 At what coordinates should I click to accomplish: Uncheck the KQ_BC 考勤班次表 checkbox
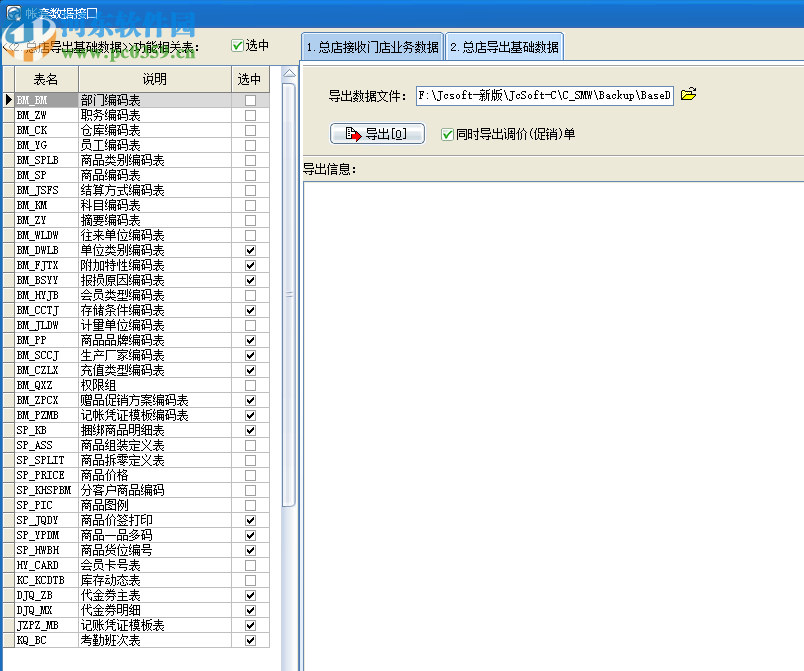coord(250,640)
